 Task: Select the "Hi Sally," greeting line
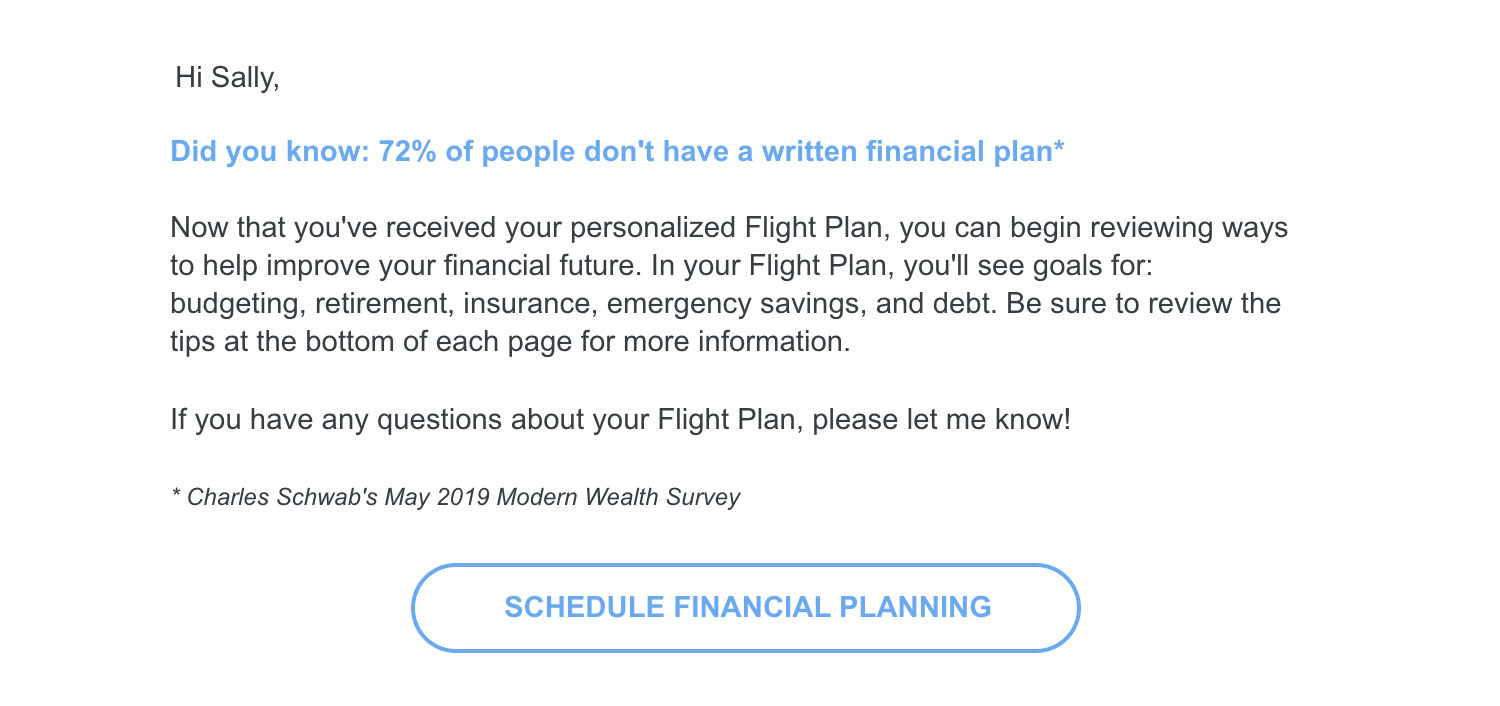pos(227,78)
